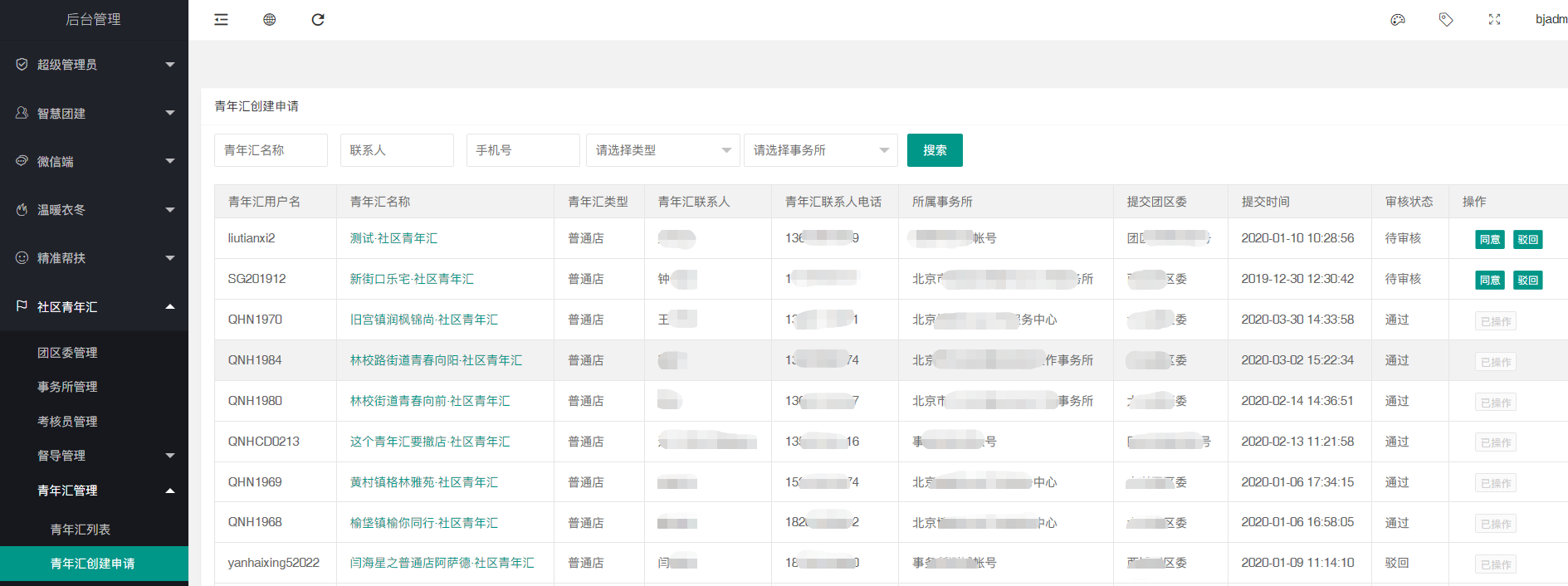Open the 请选择类型 dropdown
This screenshot has height=586, width=1568.
pyautogui.click(x=662, y=150)
